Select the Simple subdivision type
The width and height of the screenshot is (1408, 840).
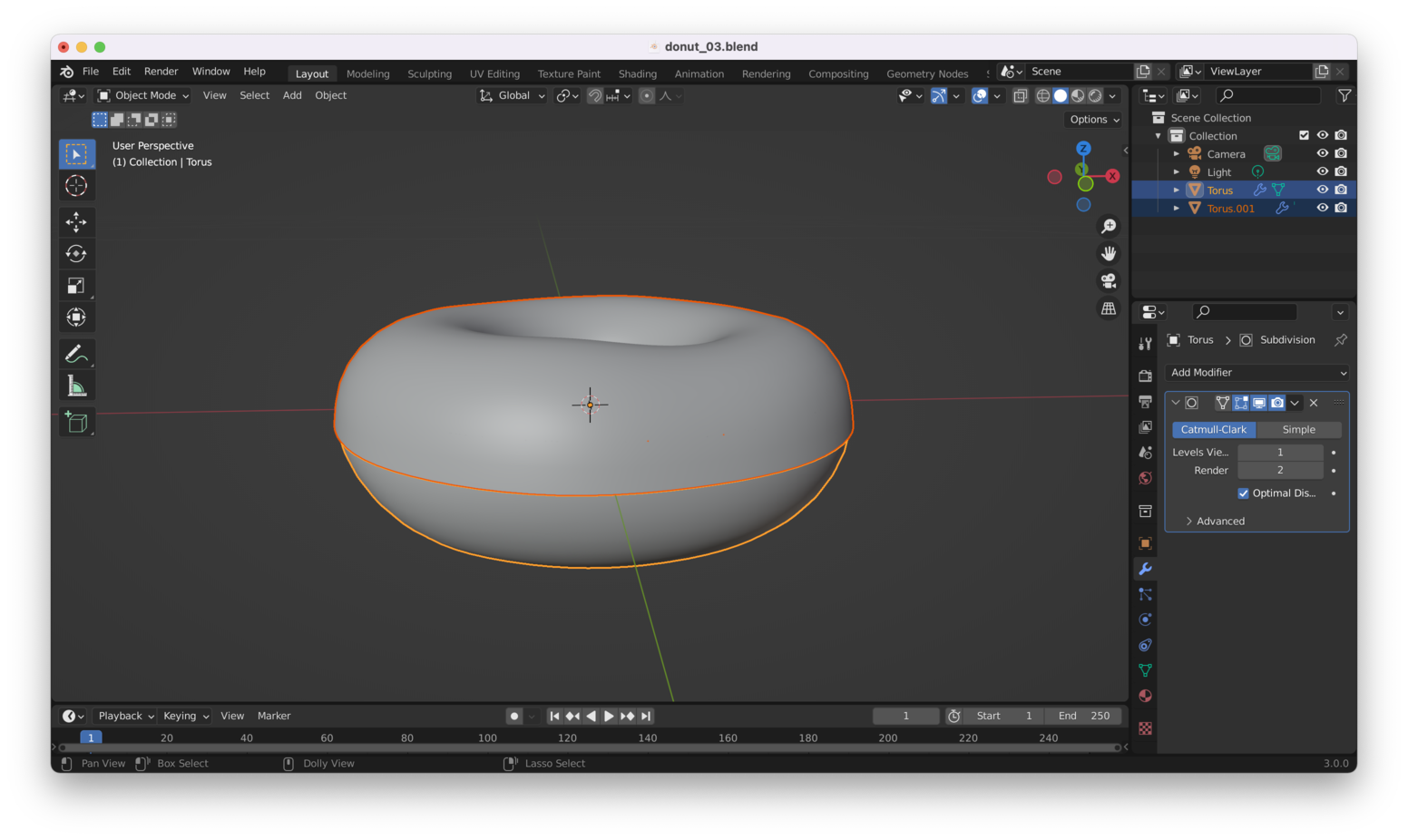1298,430
